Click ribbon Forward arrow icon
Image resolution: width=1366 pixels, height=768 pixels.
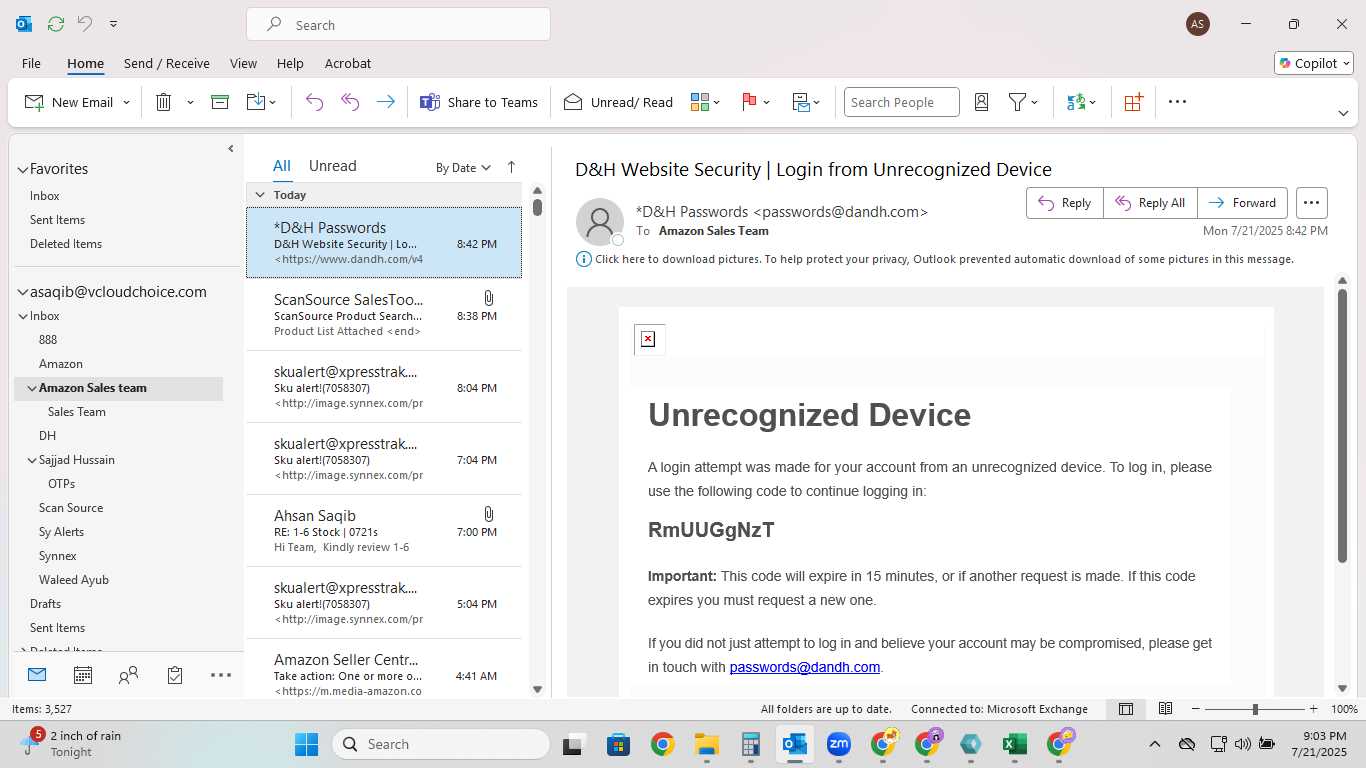[385, 102]
